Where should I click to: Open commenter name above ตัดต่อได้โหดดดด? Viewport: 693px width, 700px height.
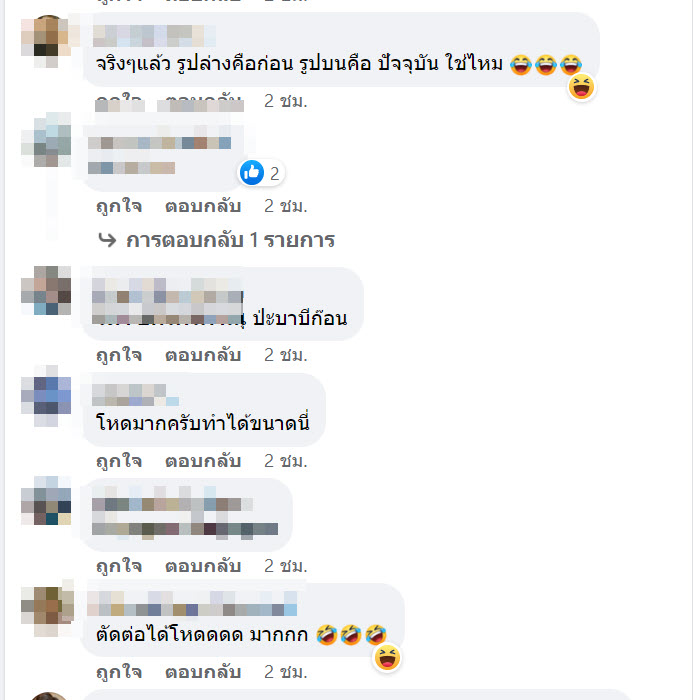pos(192,604)
